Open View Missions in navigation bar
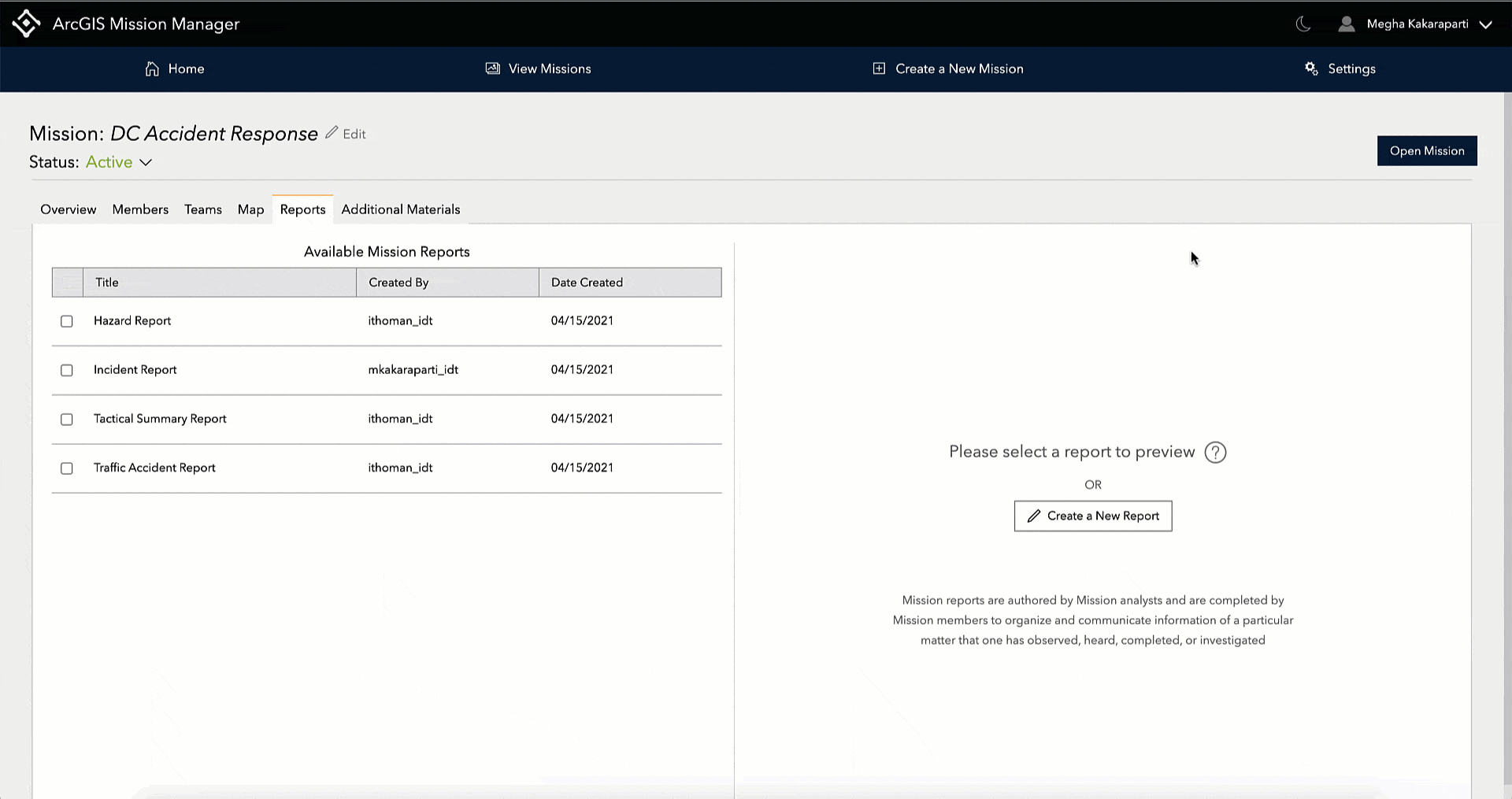This screenshot has width=1512, height=799. (x=539, y=68)
